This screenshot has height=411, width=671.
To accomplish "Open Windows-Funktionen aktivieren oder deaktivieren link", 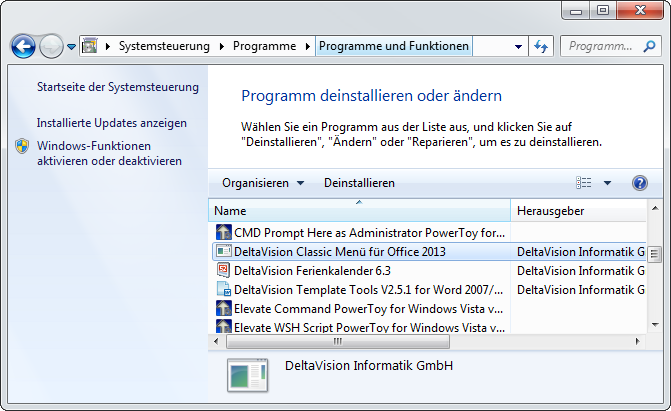I will (109, 153).
